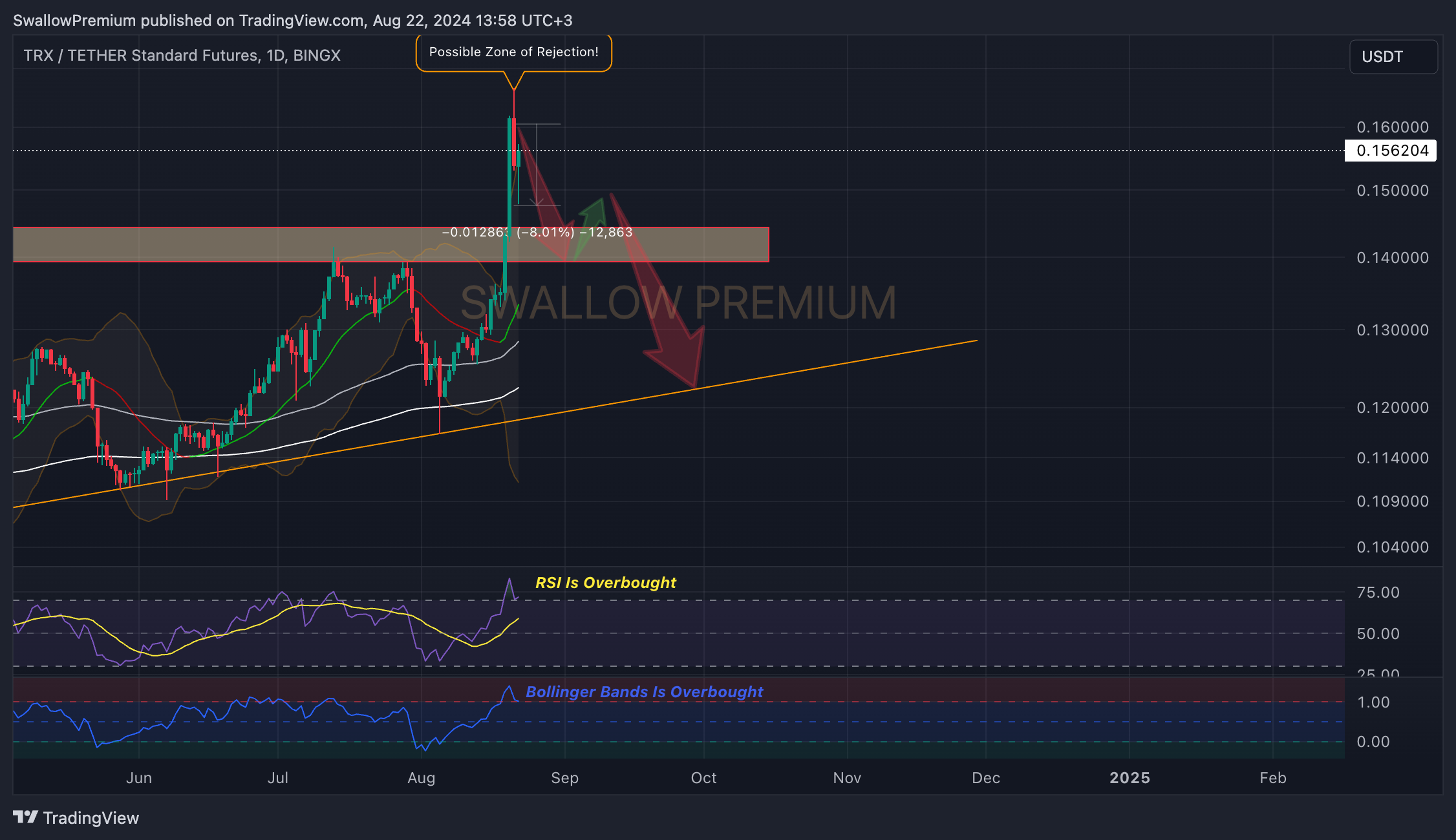
Task: Click the Jul label on time axis
Action: point(278,778)
